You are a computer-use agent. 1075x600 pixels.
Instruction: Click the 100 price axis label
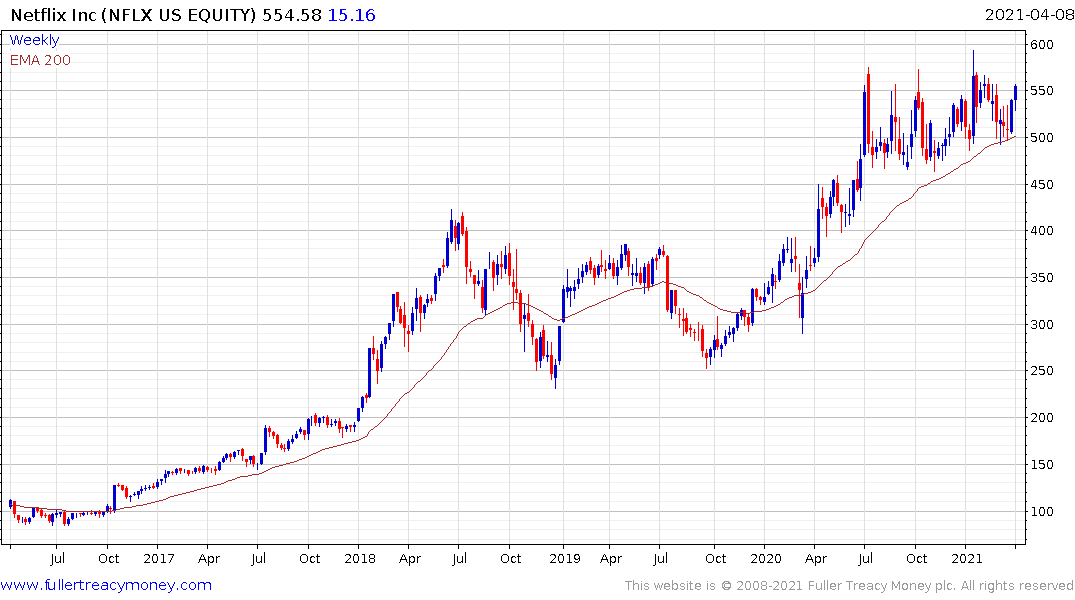pyautogui.click(x=1041, y=512)
